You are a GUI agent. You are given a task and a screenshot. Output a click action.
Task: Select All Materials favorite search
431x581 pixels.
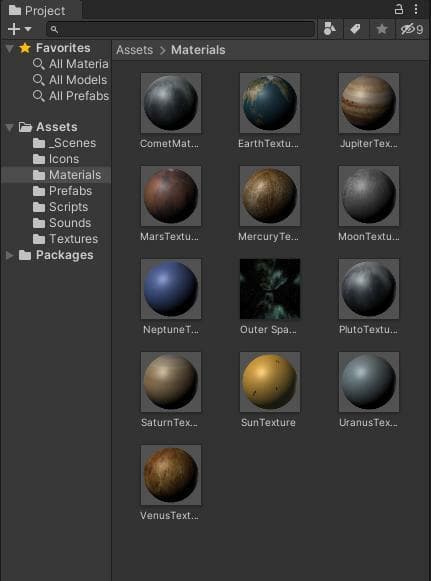click(79, 64)
